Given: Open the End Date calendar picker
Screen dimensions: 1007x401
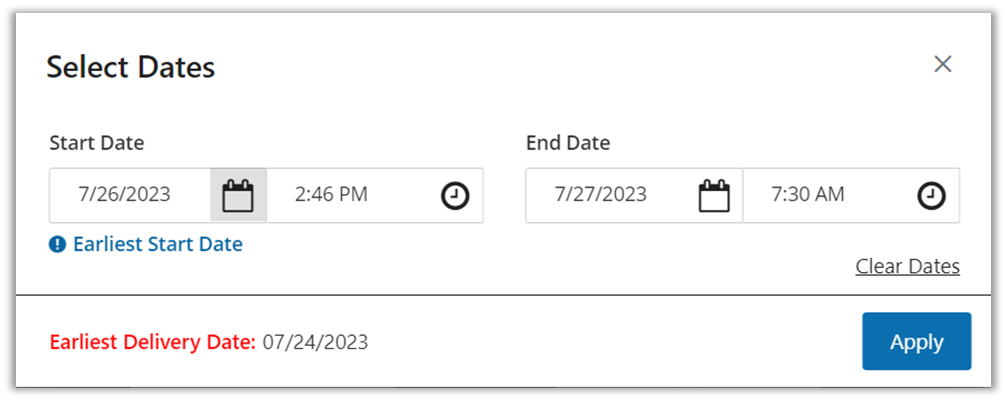Looking at the screenshot, I should pos(714,195).
